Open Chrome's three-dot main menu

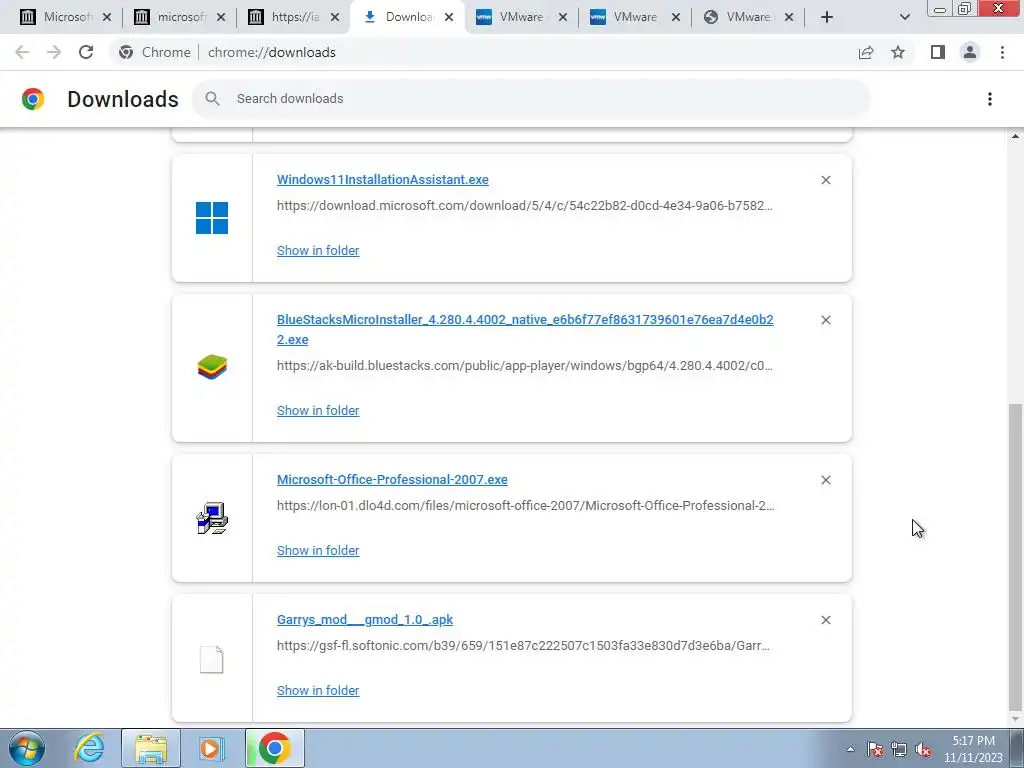(1002, 52)
